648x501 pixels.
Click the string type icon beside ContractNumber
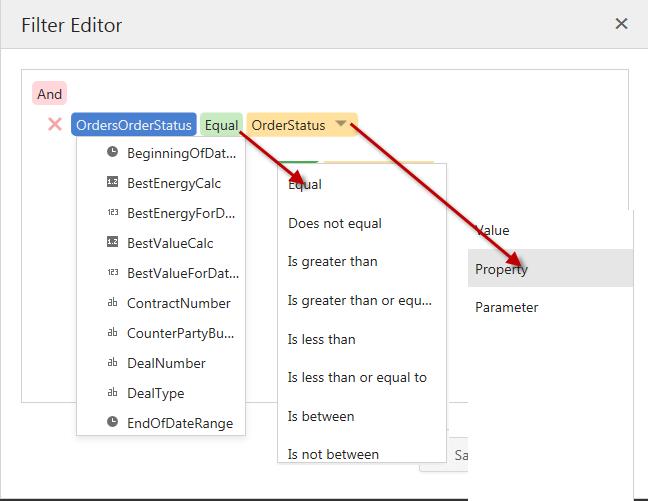[112, 303]
